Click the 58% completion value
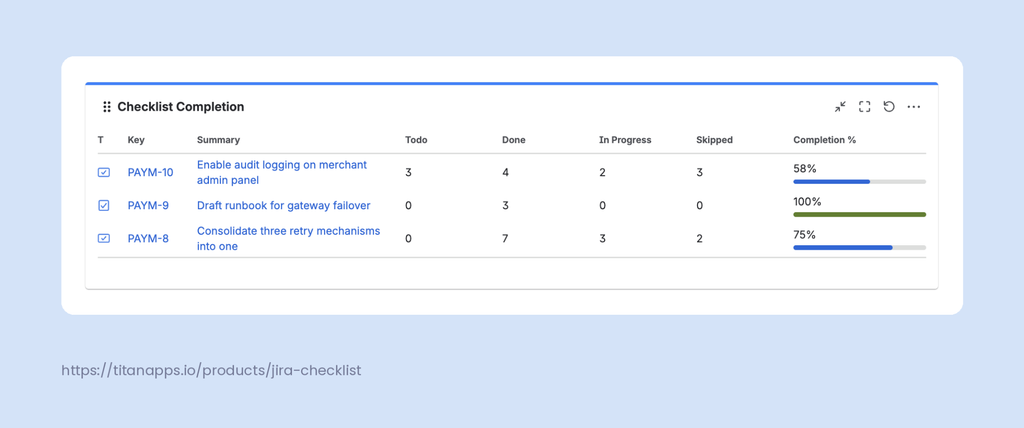 click(x=805, y=169)
